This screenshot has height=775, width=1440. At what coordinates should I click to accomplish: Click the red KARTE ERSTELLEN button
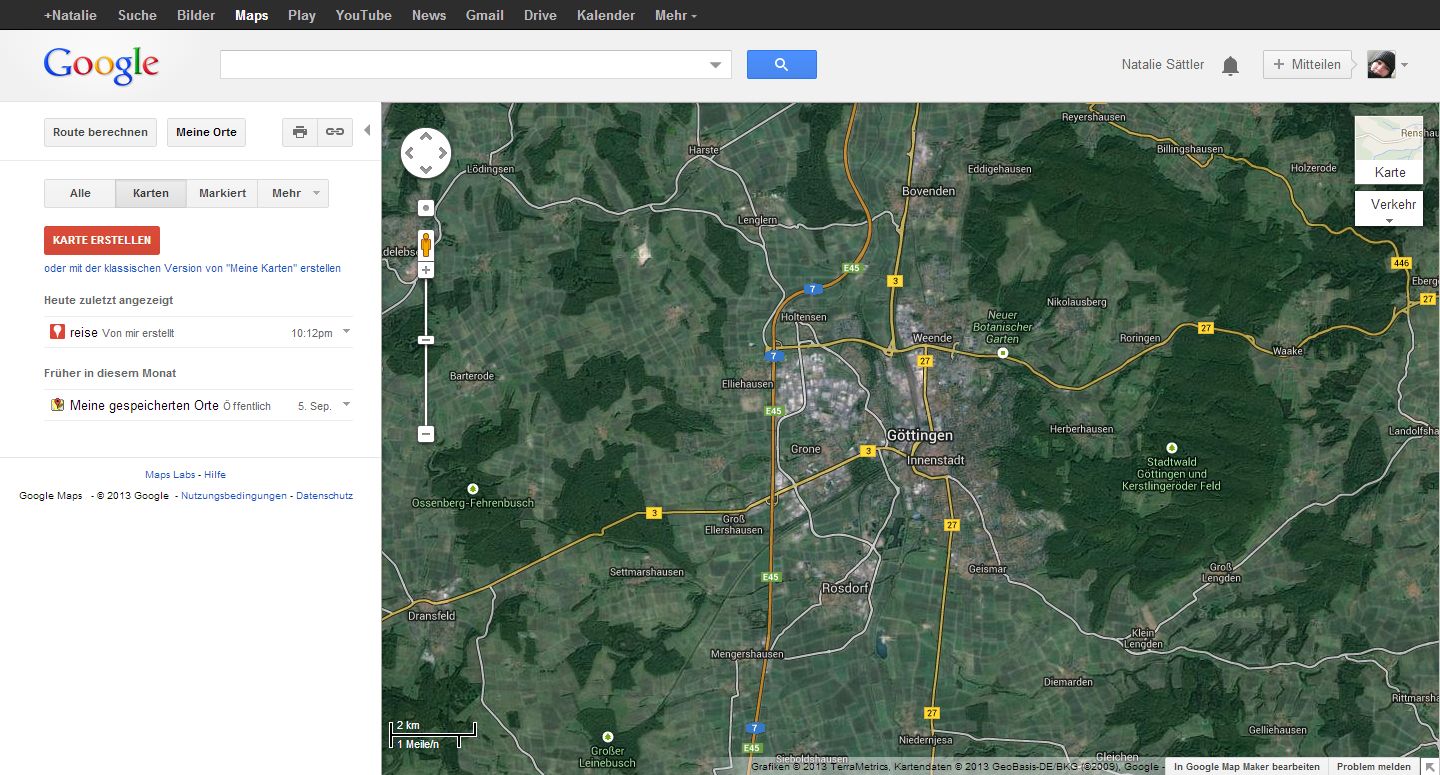pyautogui.click(x=102, y=240)
